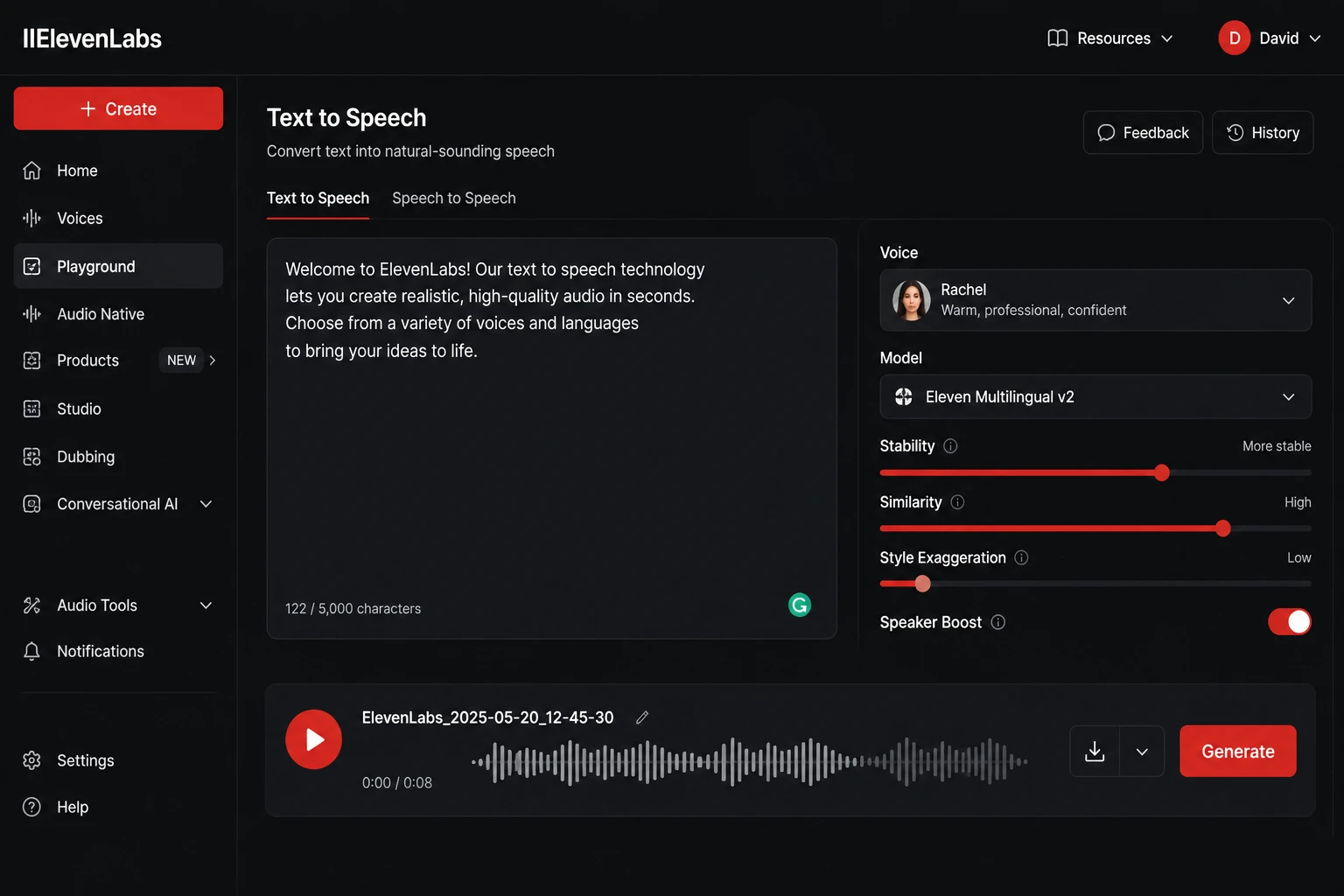Open the Rachel voice dropdown
The height and width of the screenshot is (896, 1344).
[1095, 300]
